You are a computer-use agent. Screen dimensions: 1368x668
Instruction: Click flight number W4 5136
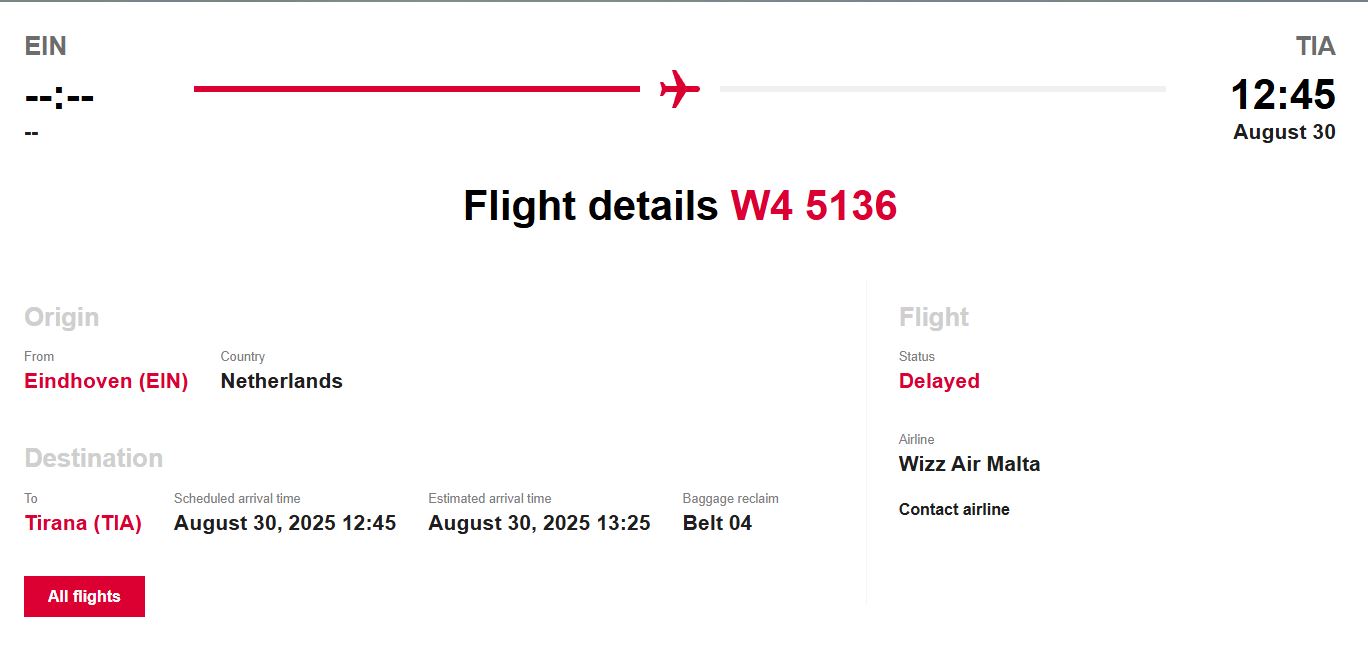pyautogui.click(x=813, y=206)
